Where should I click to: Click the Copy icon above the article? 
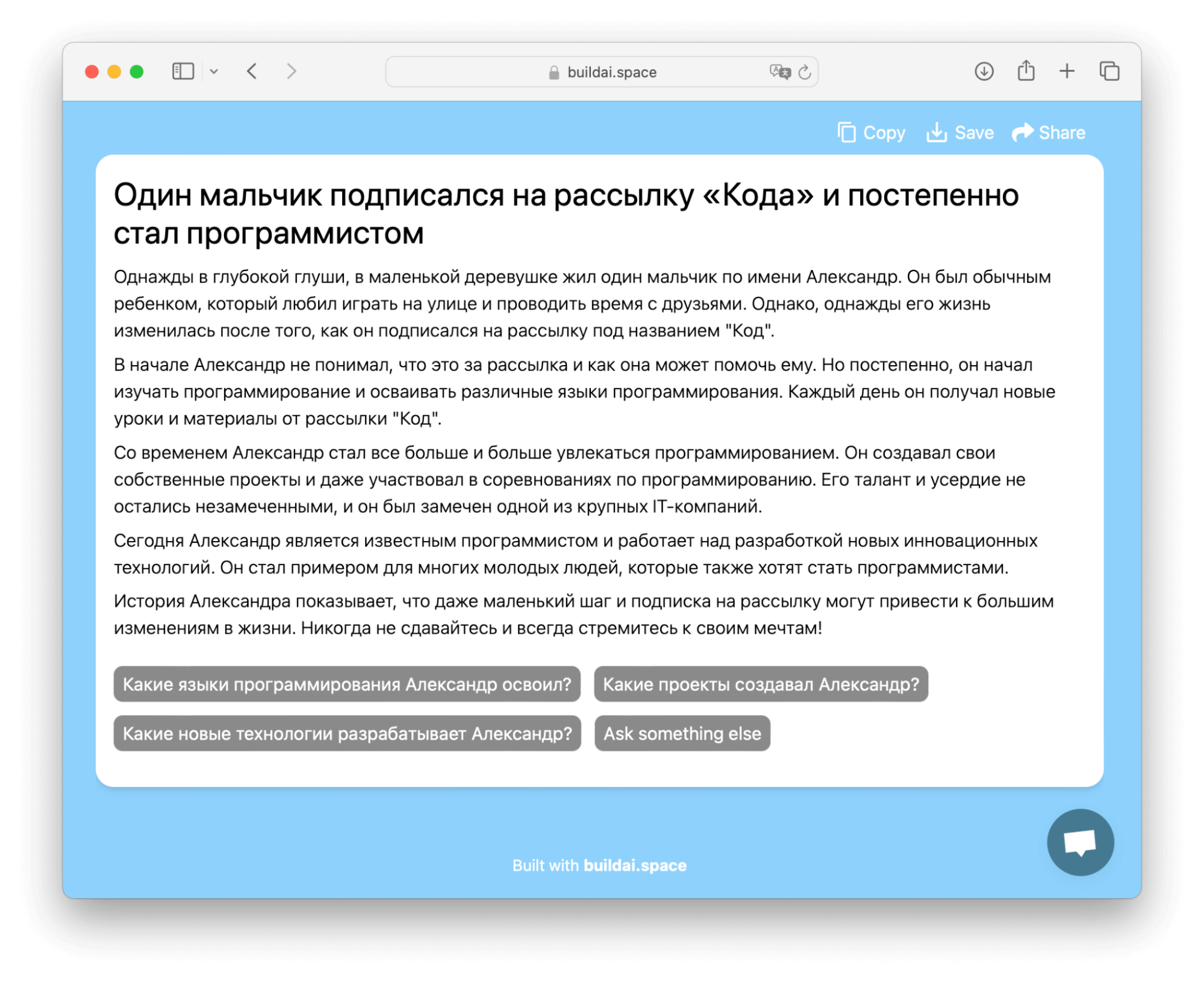(x=847, y=132)
